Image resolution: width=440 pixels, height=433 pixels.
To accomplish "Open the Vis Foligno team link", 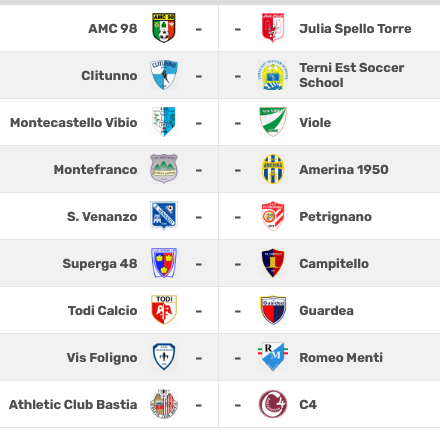I will pyautogui.click(x=102, y=358).
